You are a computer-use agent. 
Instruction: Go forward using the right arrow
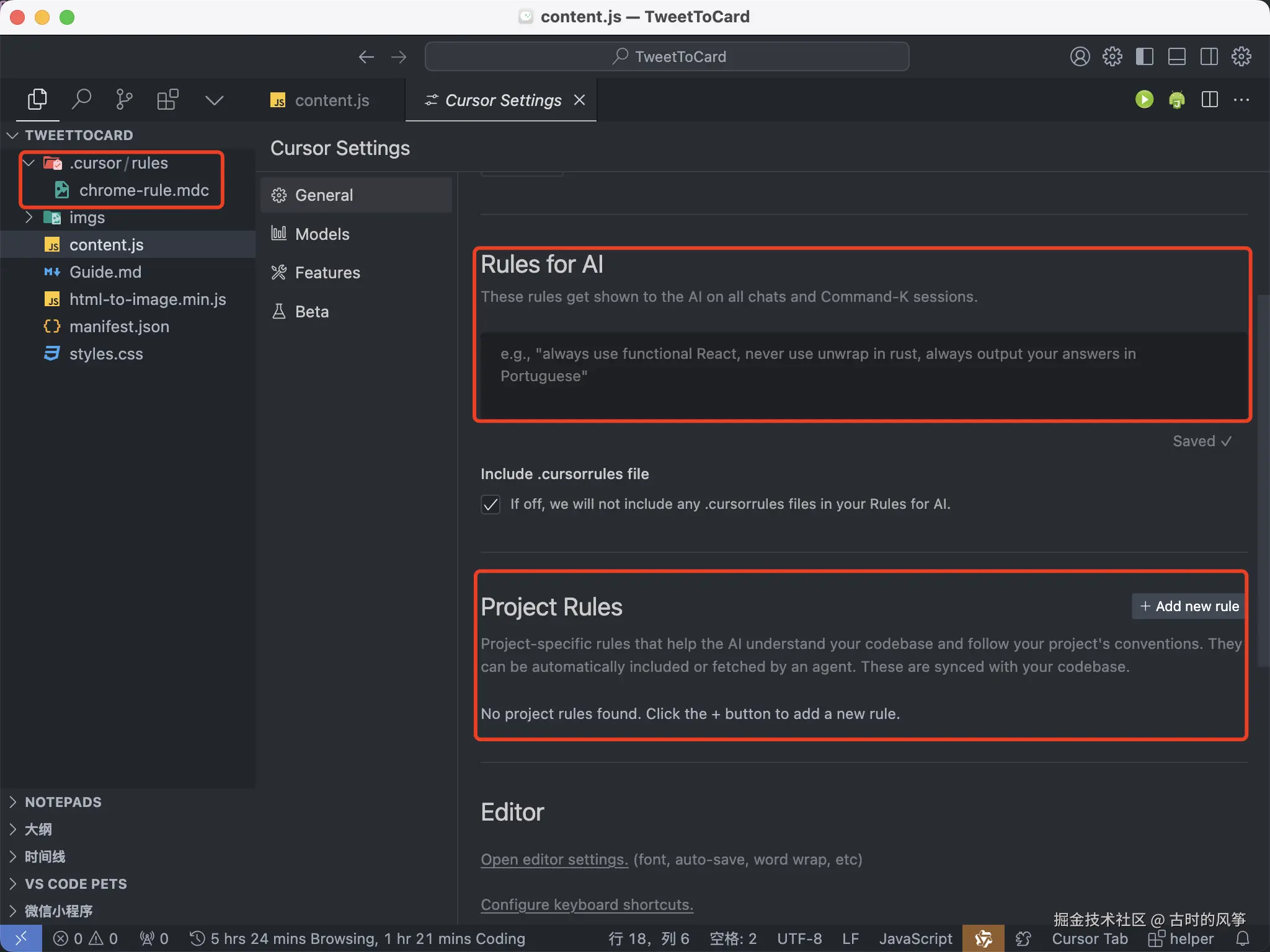(399, 57)
